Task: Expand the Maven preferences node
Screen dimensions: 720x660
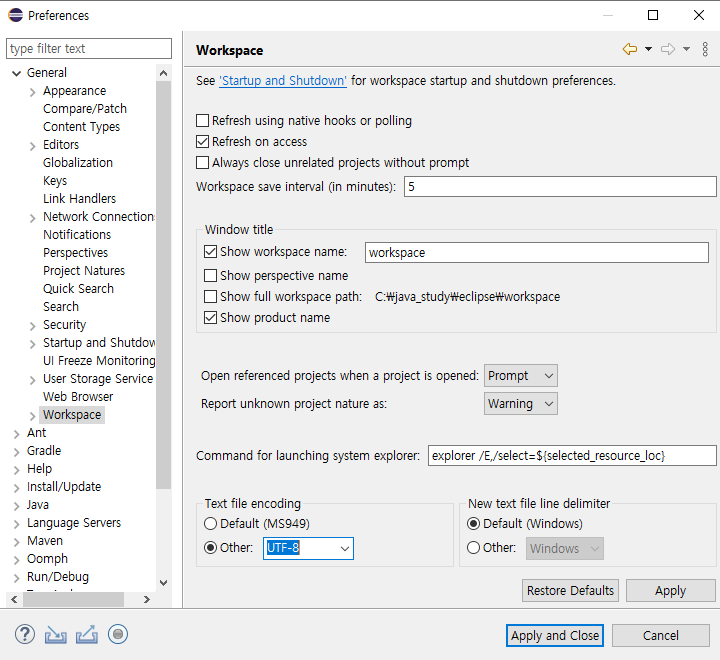Action: click(17, 542)
